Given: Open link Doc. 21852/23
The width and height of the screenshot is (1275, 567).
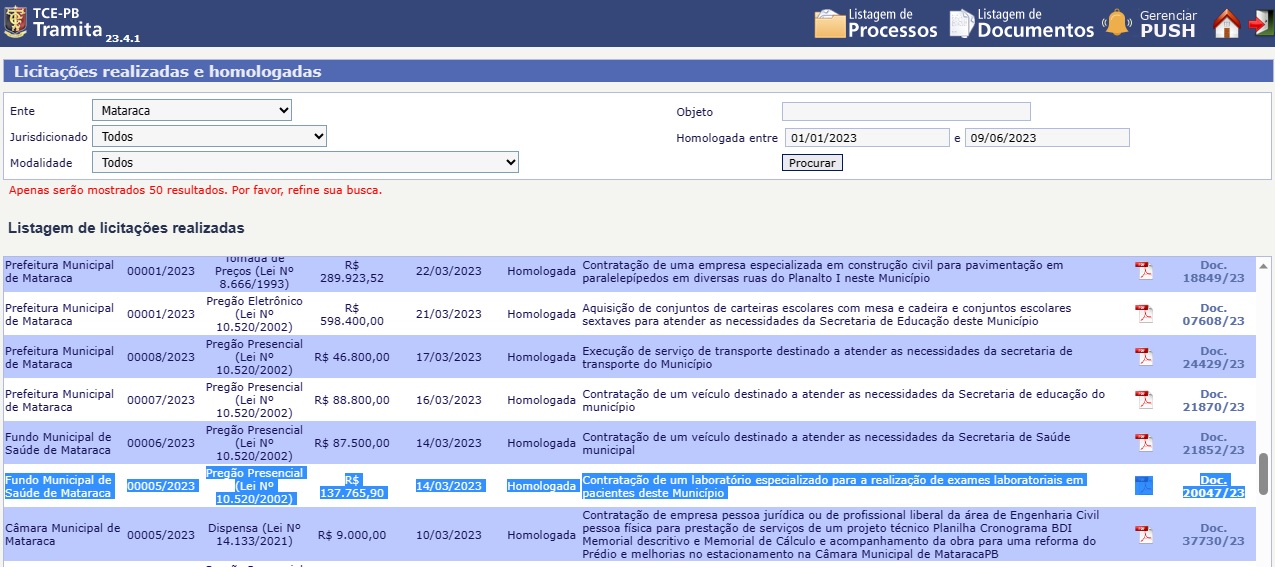Looking at the screenshot, I should (1213, 444).
